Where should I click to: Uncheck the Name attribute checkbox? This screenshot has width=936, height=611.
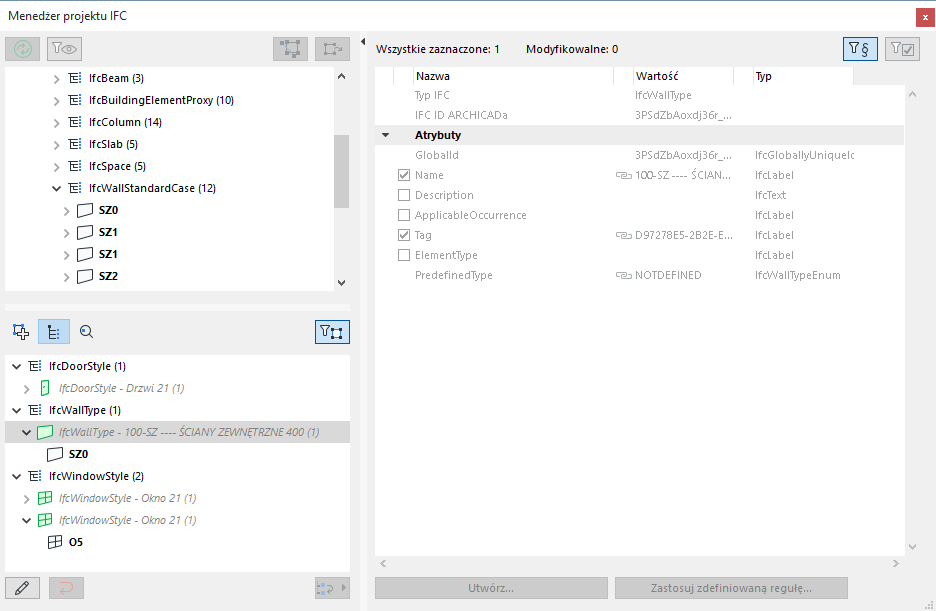404,175
